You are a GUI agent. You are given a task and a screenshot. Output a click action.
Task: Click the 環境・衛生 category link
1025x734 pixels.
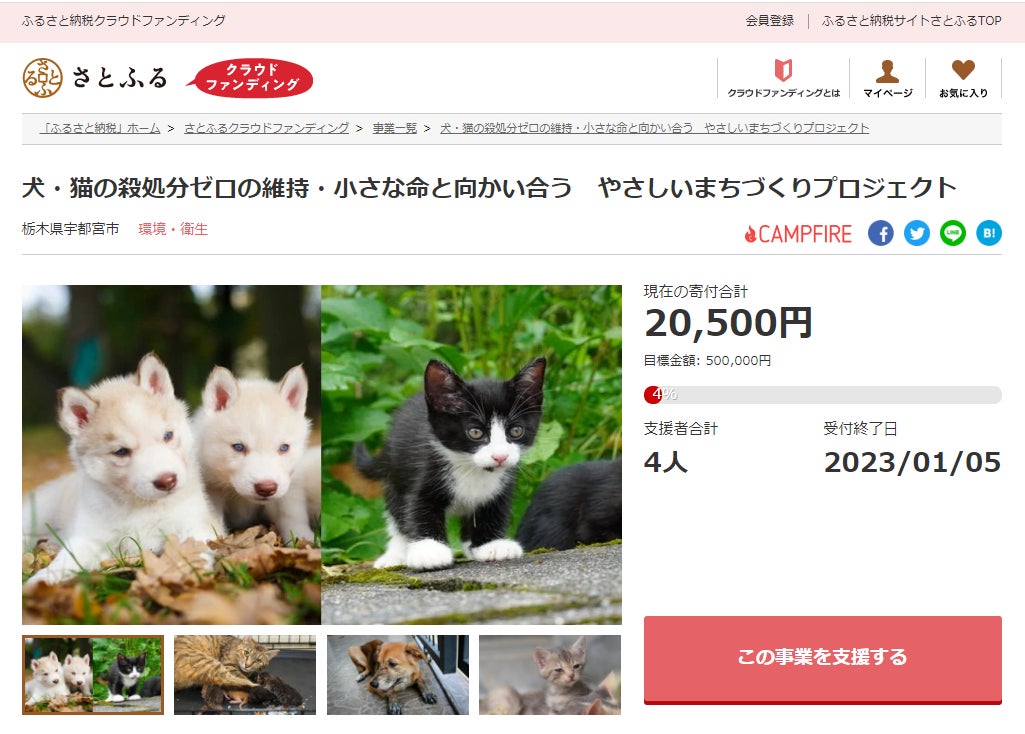(173, 229)
